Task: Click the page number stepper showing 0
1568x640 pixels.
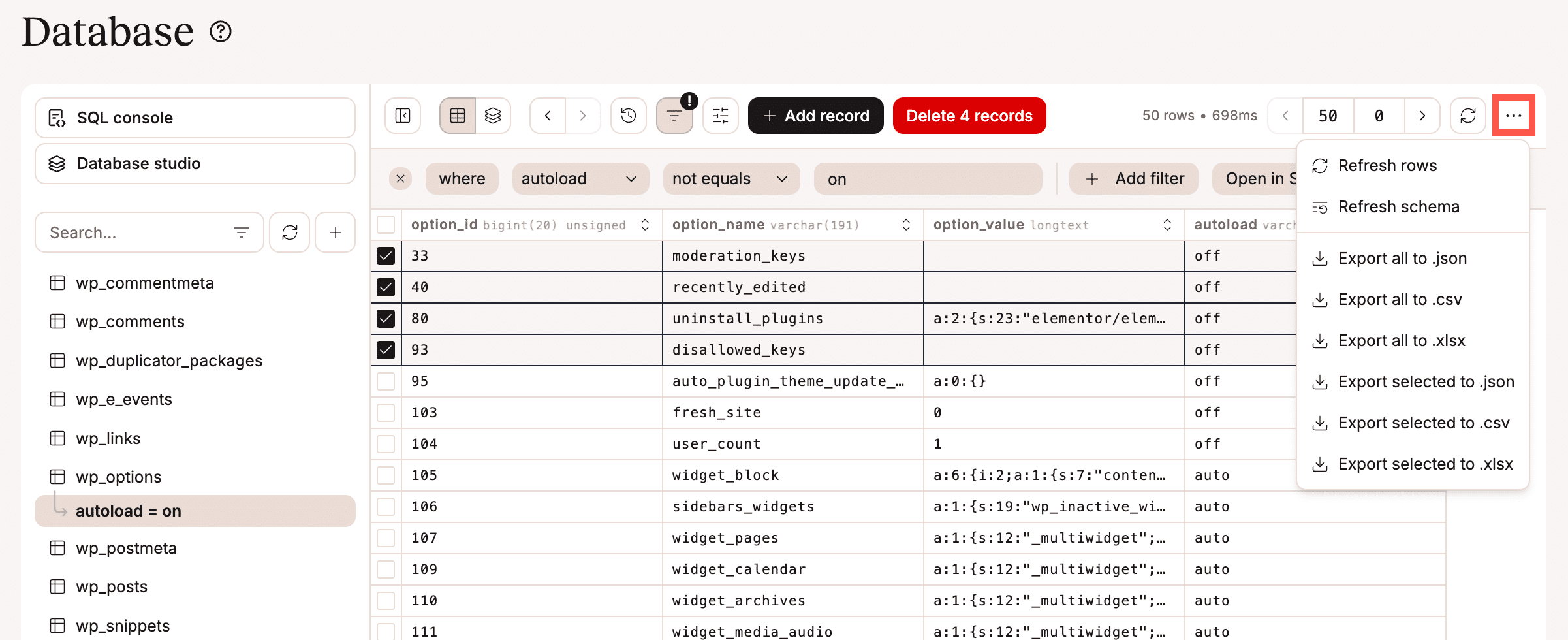Action: click(1379, 115)
